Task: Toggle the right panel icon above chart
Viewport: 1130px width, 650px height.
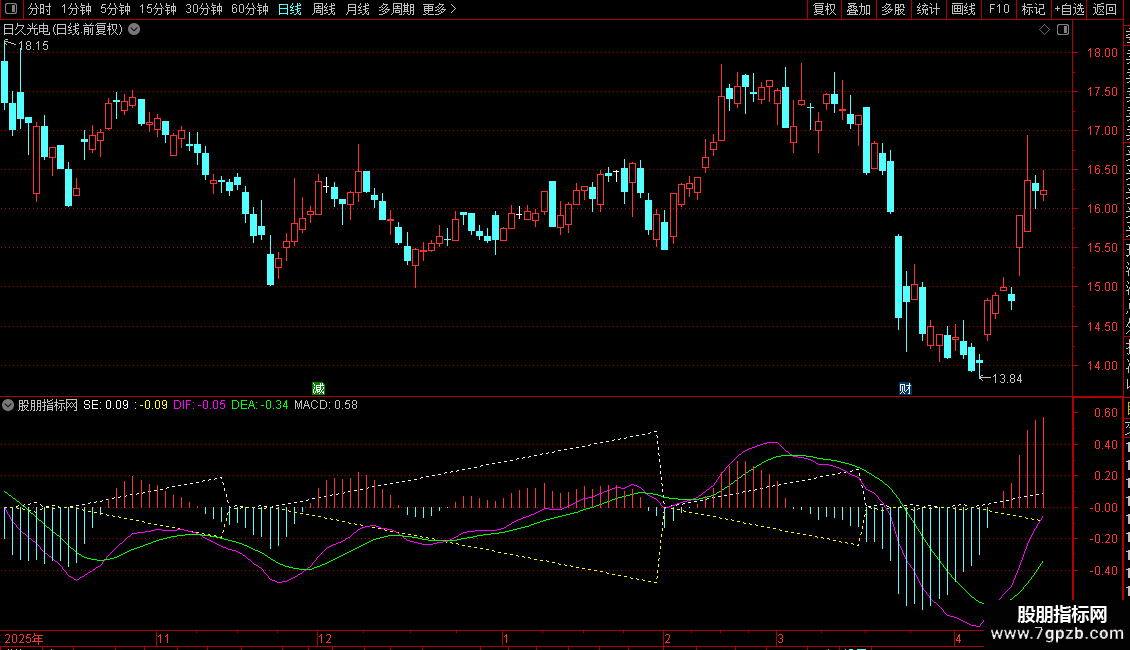Action: coord(1063,30)
